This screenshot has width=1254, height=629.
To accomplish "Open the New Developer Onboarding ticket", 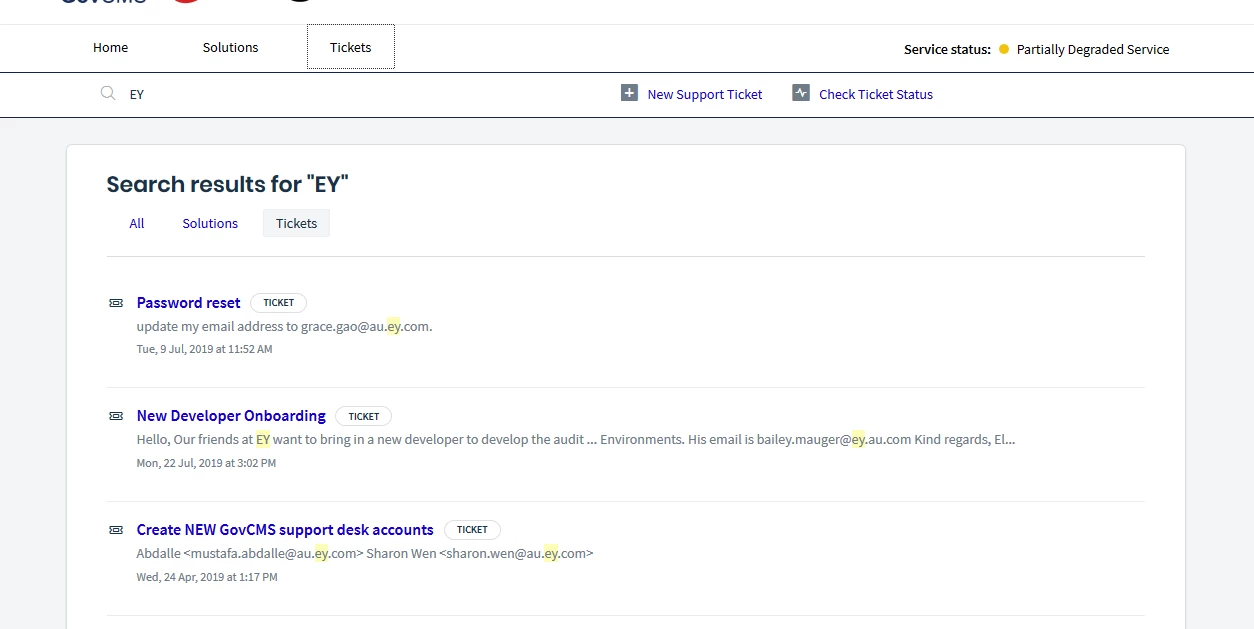I will coord(231,415).
